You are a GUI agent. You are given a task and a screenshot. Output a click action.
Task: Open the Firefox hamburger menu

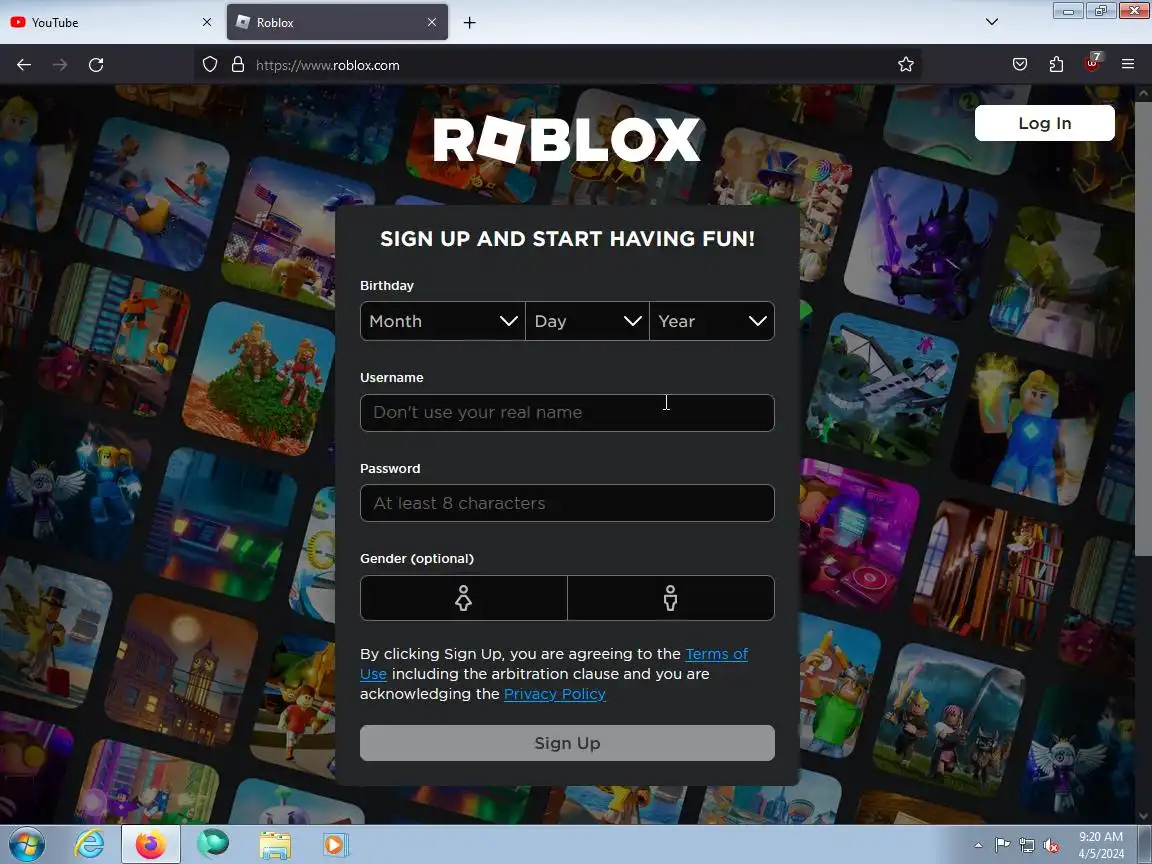click(x=1128, y=65)
